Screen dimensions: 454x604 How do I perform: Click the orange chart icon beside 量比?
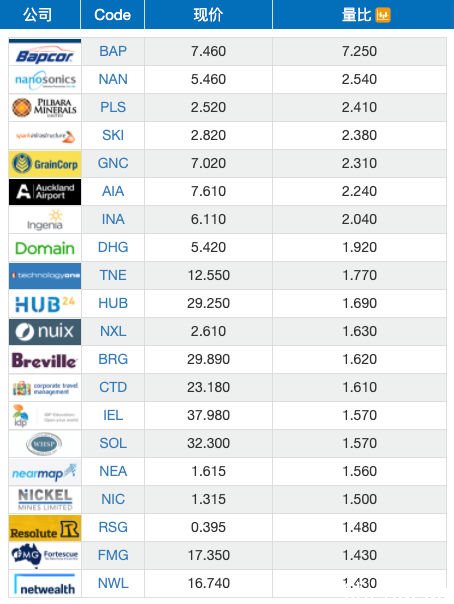(x=383, y=15)
